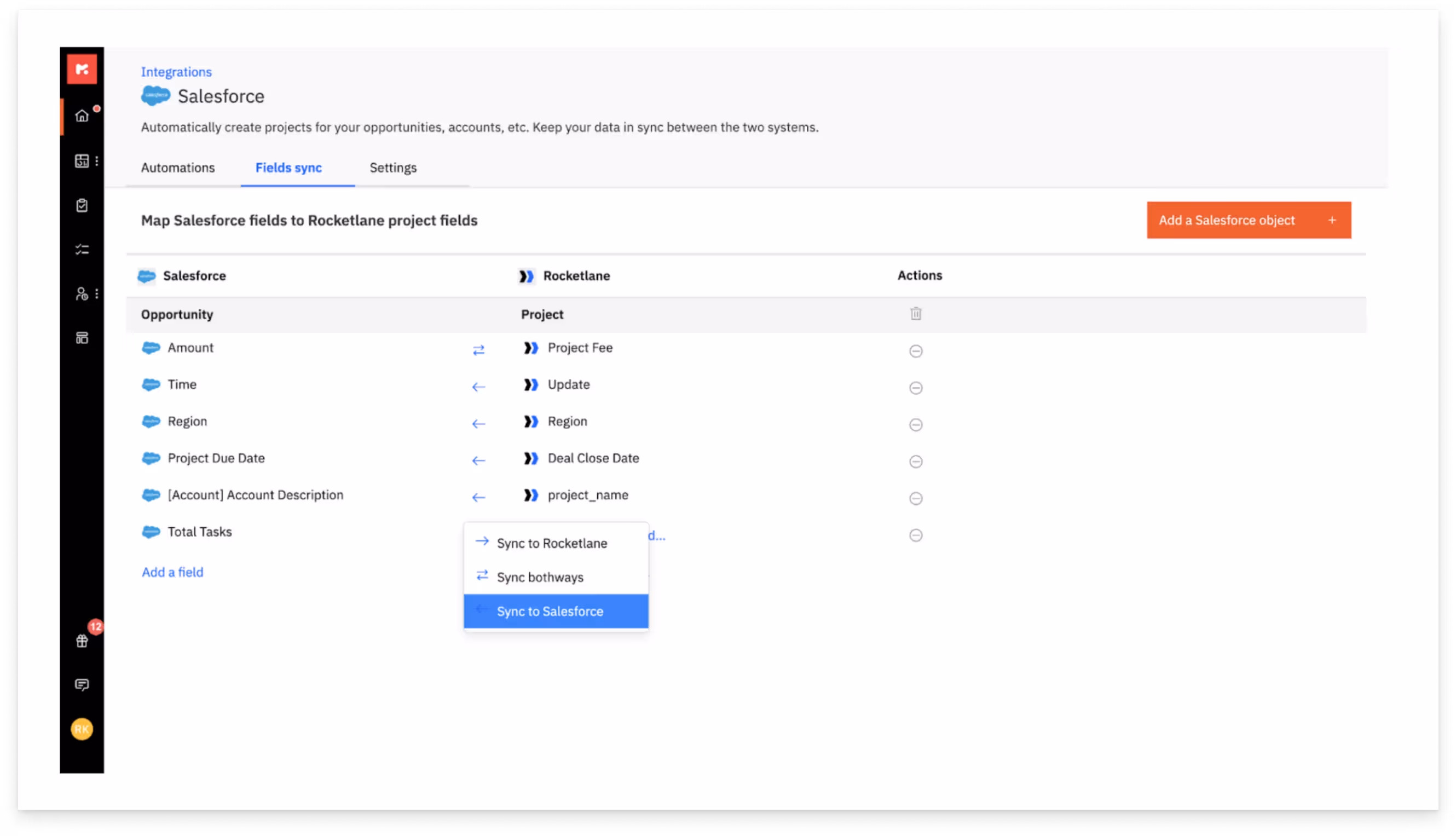
Task: Open the dashboard calendar sidebar icon
Action: (82, 161)
